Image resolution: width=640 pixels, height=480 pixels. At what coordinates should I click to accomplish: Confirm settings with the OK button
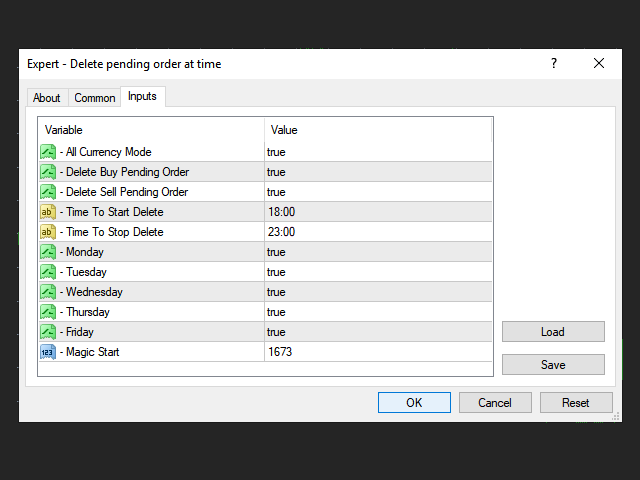tap(414, 403)
